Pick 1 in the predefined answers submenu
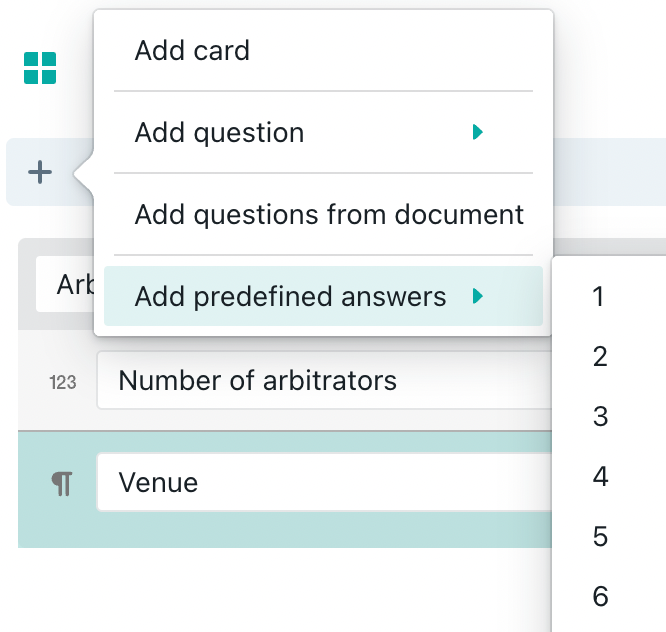Viewport: 666px width, 632px height. [x=599, y=297]
